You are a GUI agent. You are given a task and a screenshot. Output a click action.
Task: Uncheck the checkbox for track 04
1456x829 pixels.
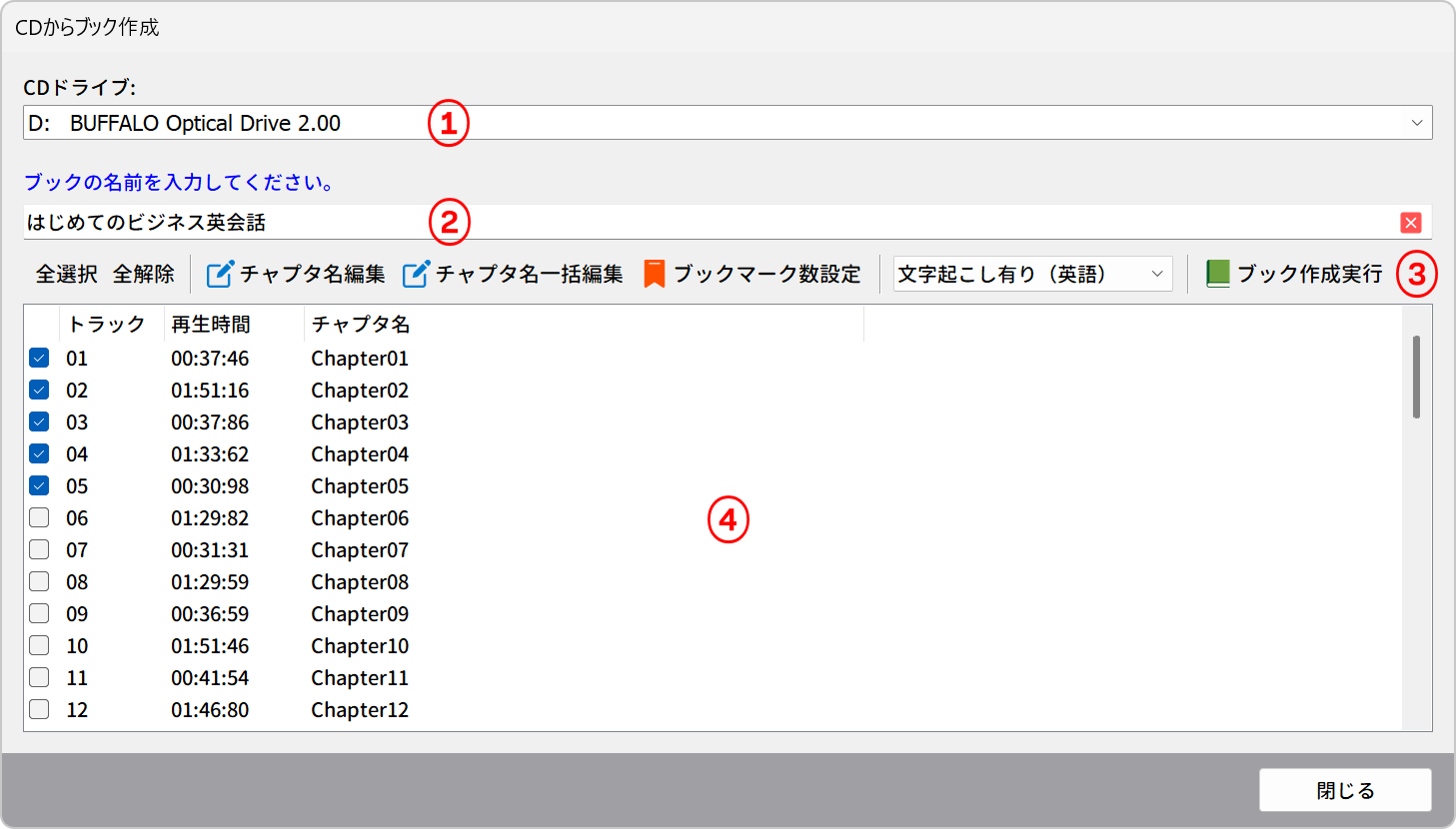[x=39, y=453]
